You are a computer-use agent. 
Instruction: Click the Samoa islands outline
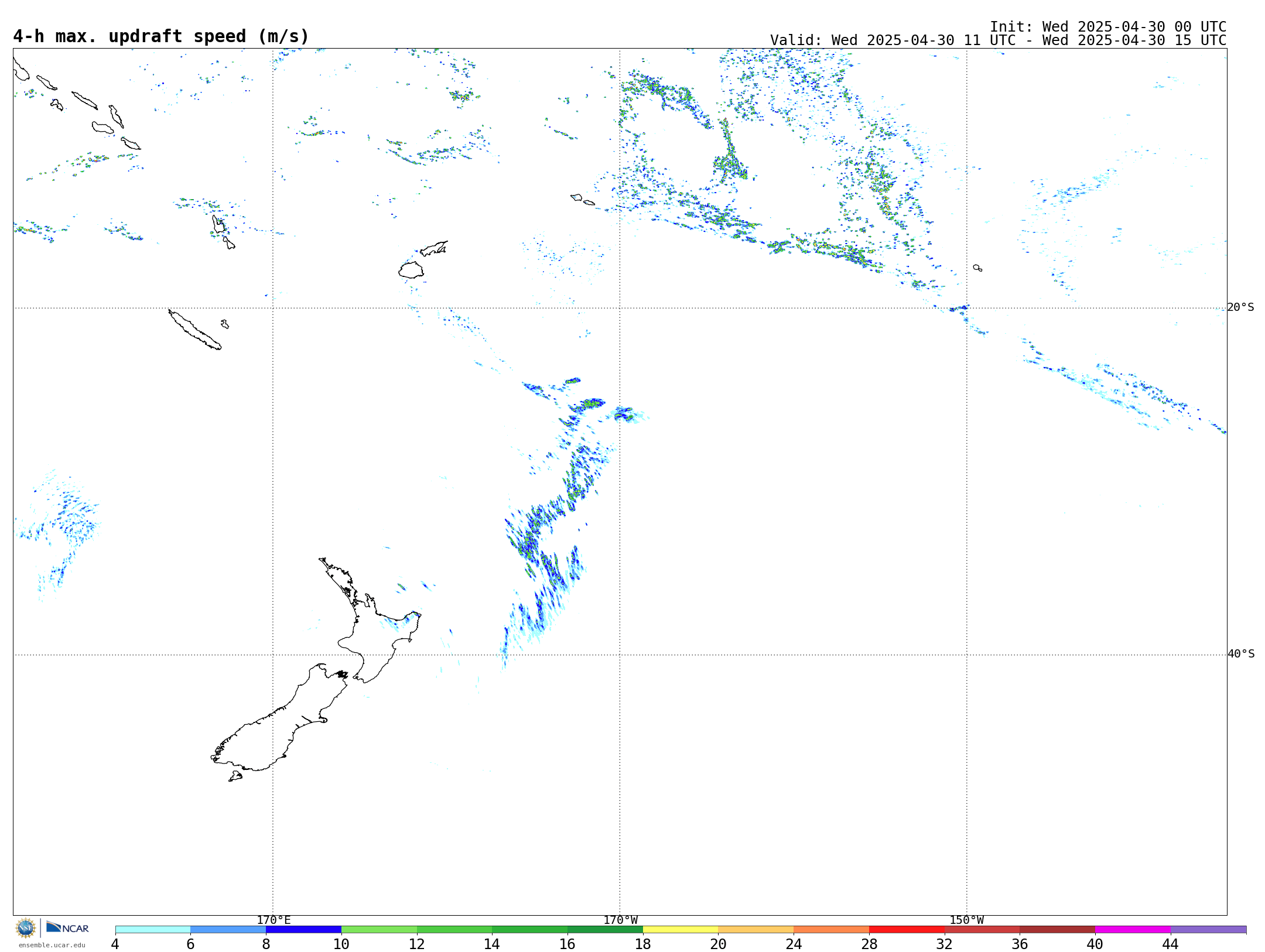coord(582,200)
